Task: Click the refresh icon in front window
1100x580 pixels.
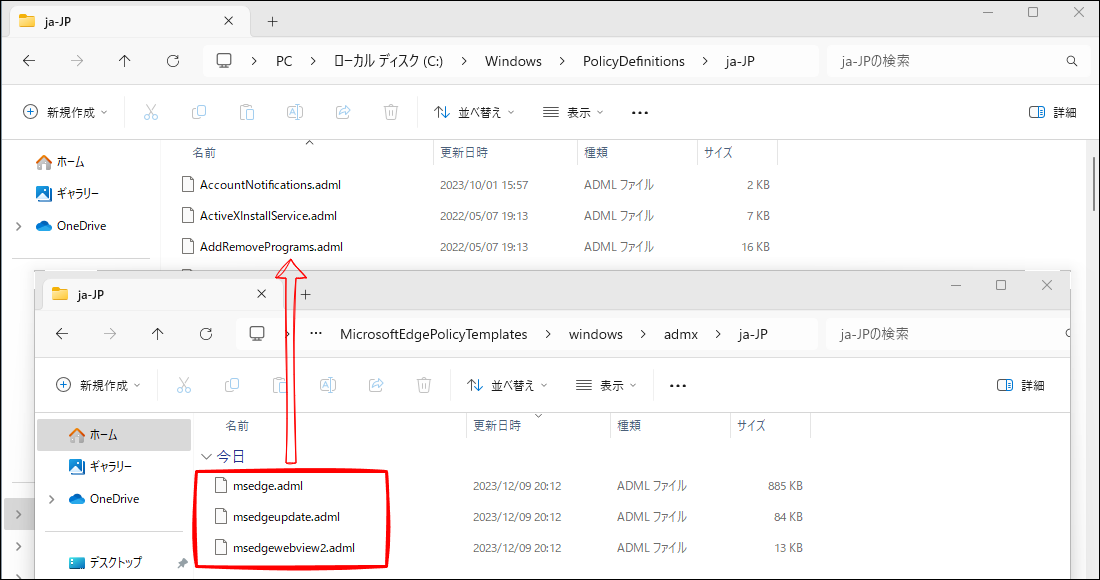Action: point(206,334)
